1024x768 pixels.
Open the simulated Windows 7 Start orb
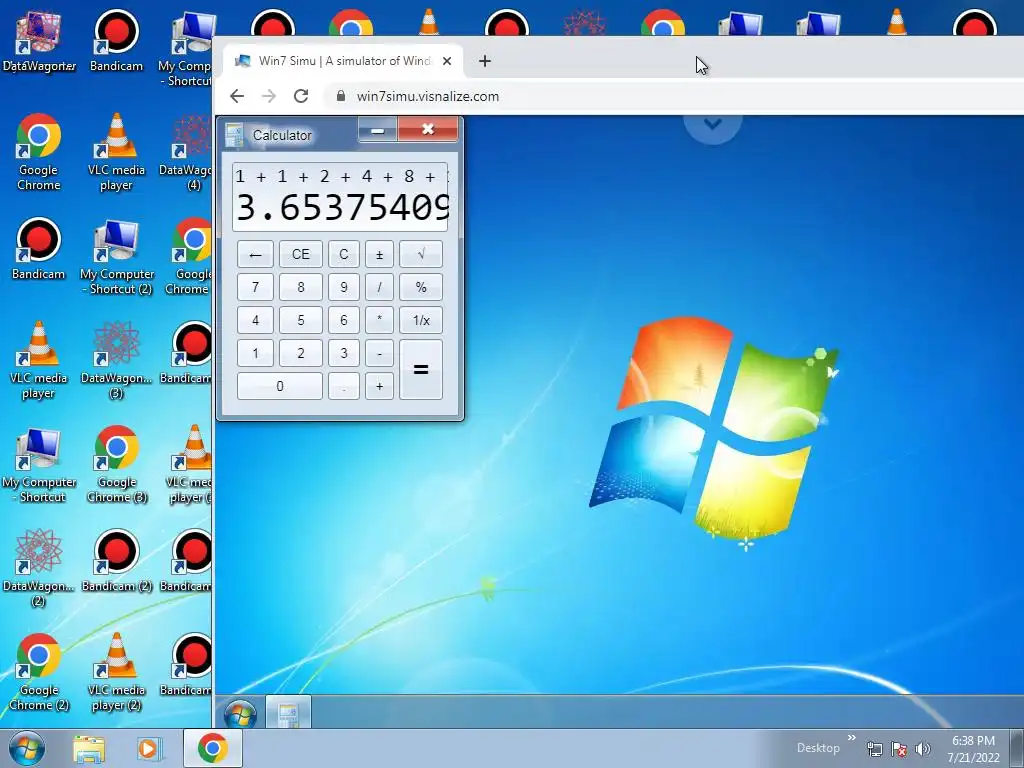coord(240,713)
